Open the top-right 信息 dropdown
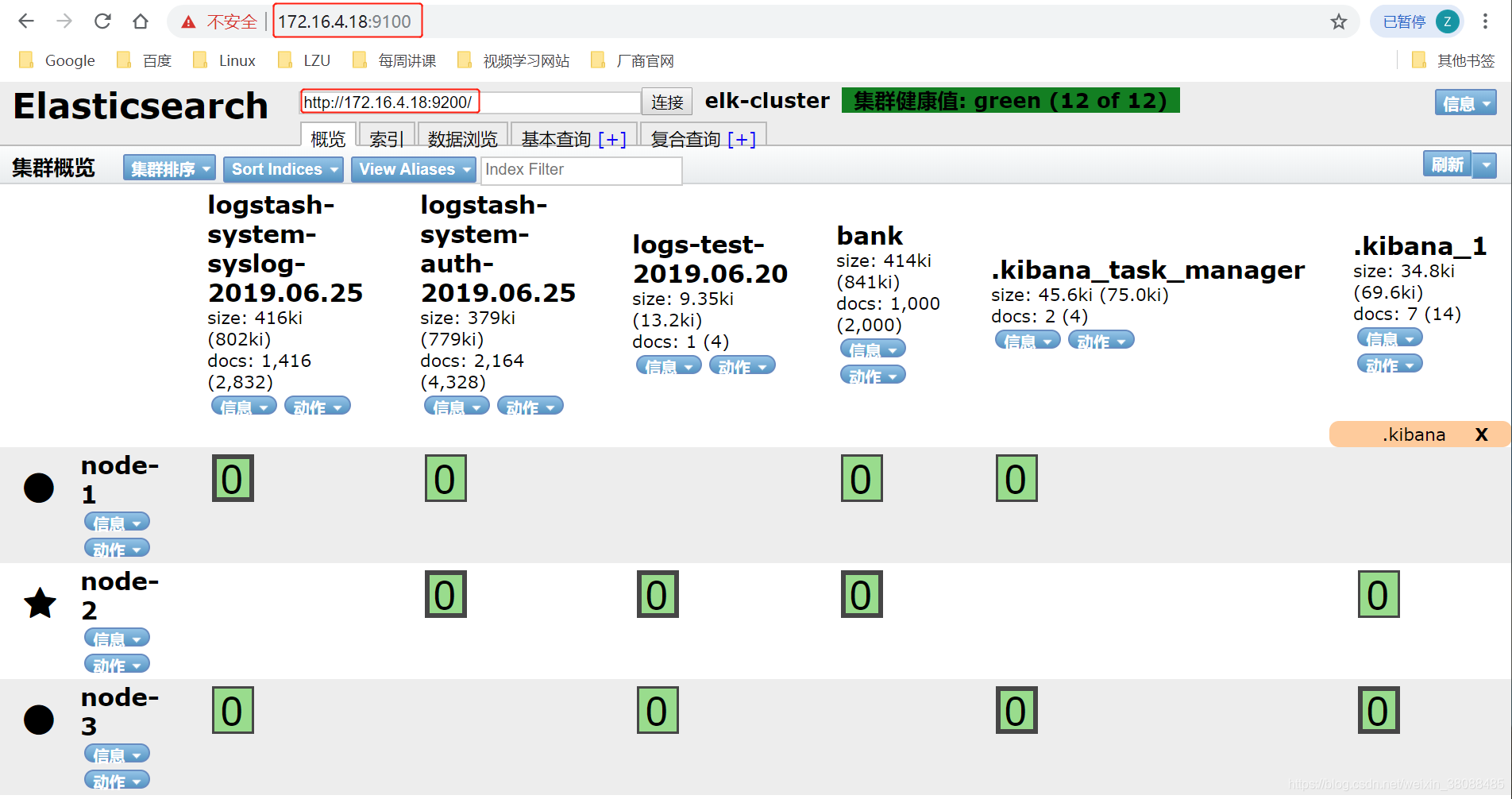The width and height of the screenshot is (1512, 799). [x=1465, y=102]
